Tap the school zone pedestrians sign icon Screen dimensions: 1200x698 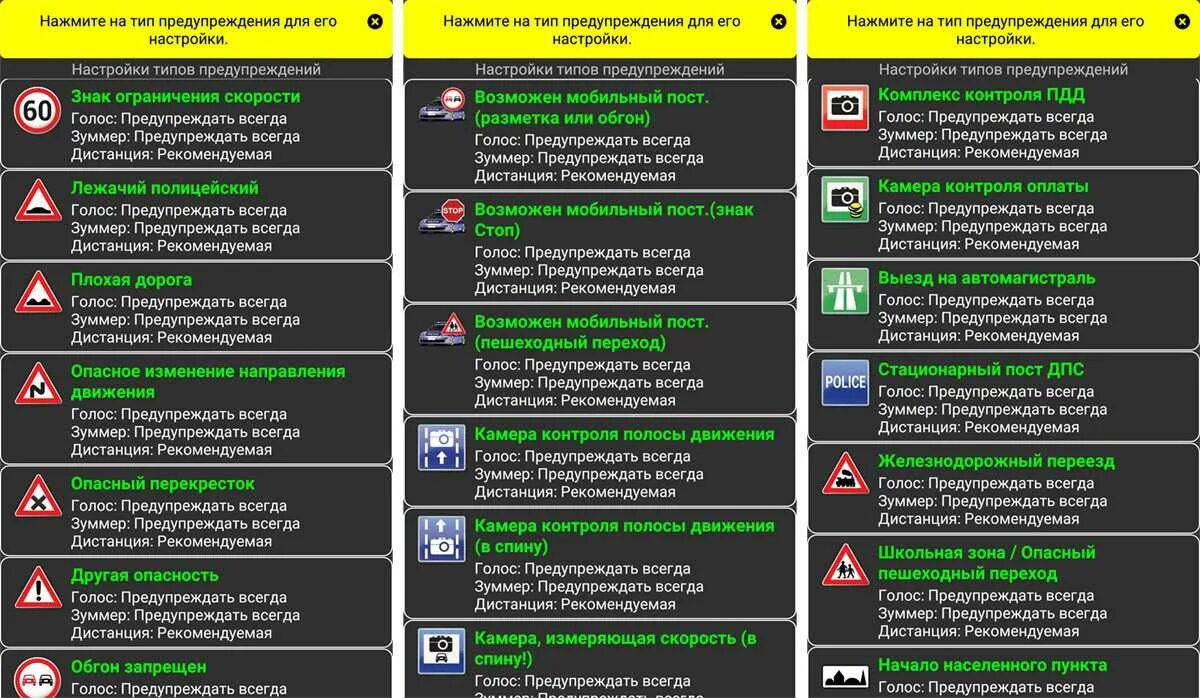pyautogui.click(x=845, y=566)
